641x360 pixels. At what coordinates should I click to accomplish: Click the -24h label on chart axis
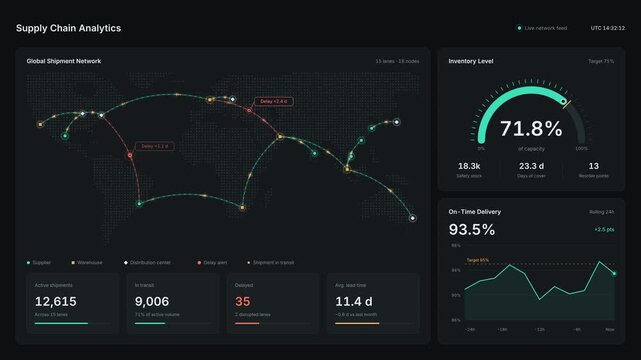point(470,329)
